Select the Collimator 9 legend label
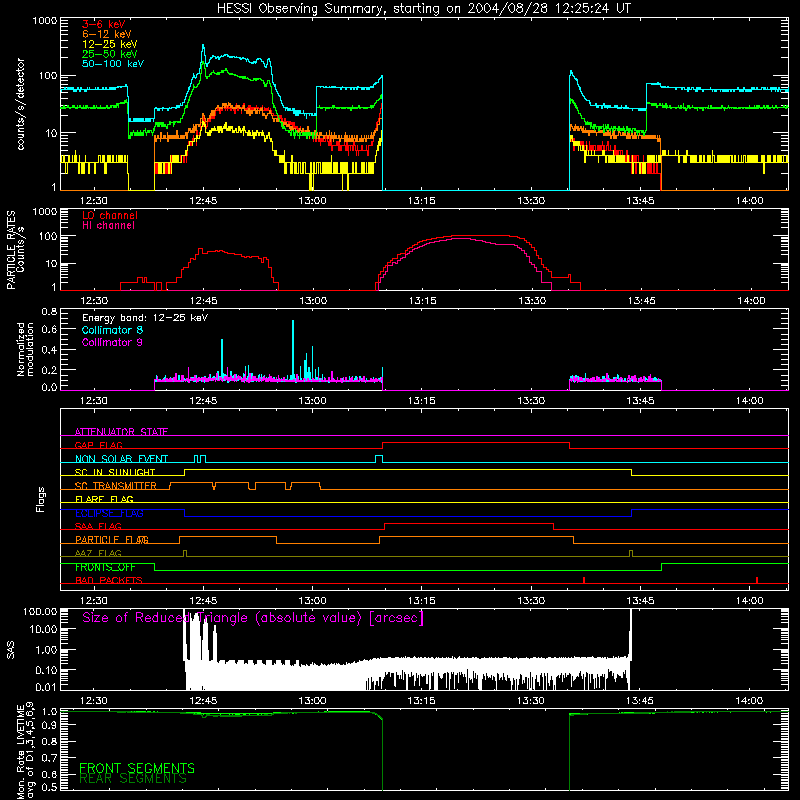Viewport: 800px width, 800px height. (x=112, y=342)
